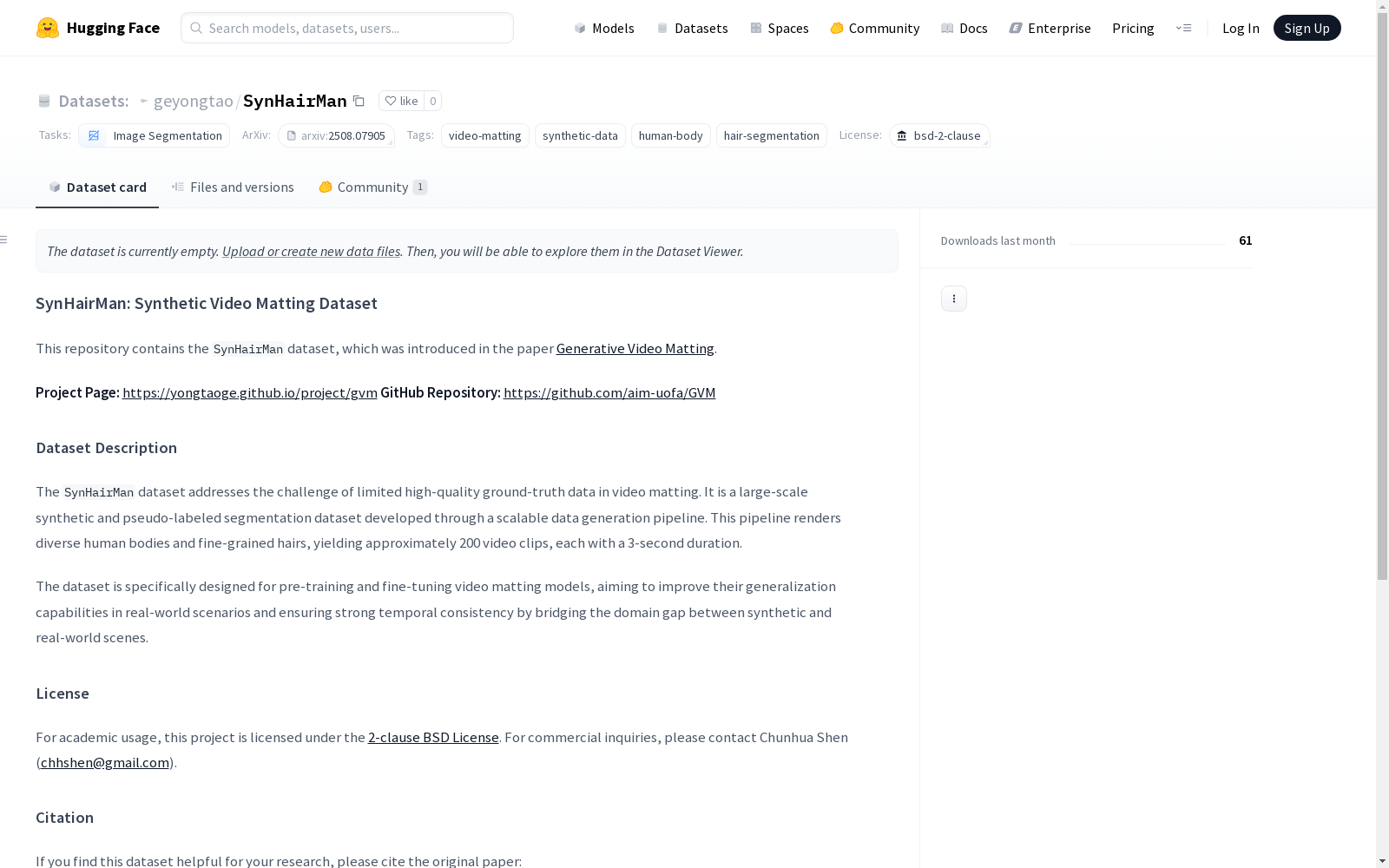Open the Datasets page from navbar
Viewport: 1389px width, 868px height.
point(693,28)
